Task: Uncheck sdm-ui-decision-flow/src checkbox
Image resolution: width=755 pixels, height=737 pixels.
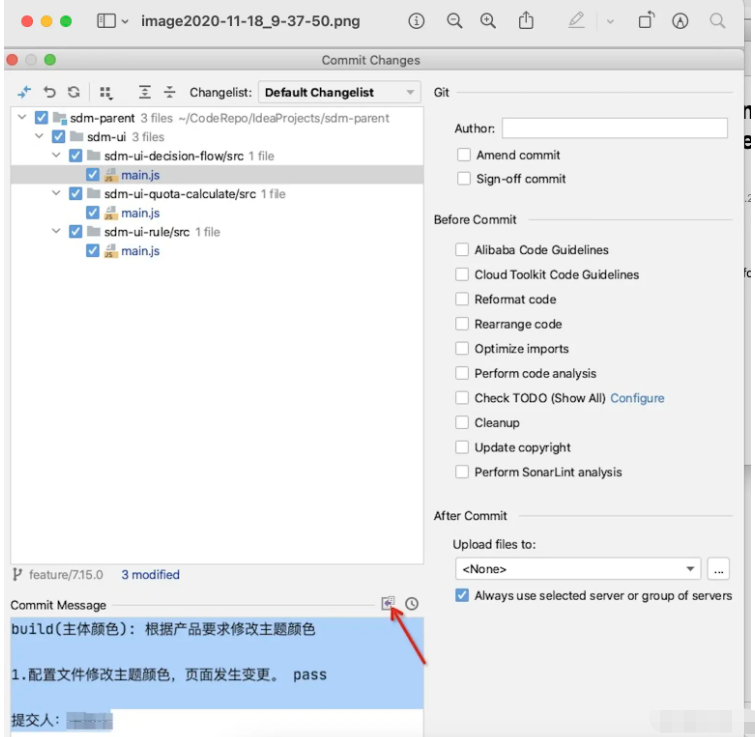Action: (x=76, y=155)
